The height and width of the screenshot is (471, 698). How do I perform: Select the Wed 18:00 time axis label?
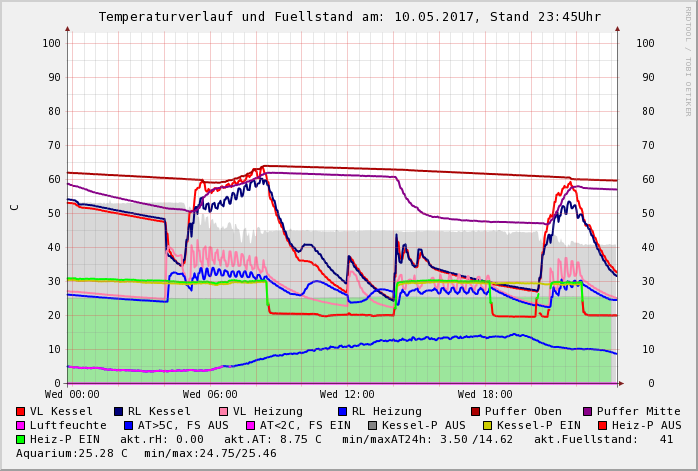pos(485,394)
